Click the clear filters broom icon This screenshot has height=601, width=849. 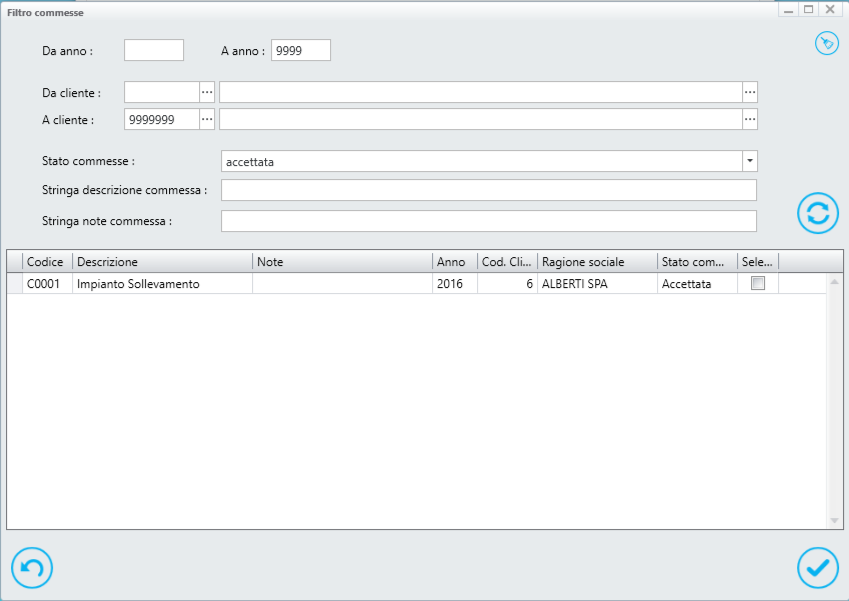pos(827,43)
